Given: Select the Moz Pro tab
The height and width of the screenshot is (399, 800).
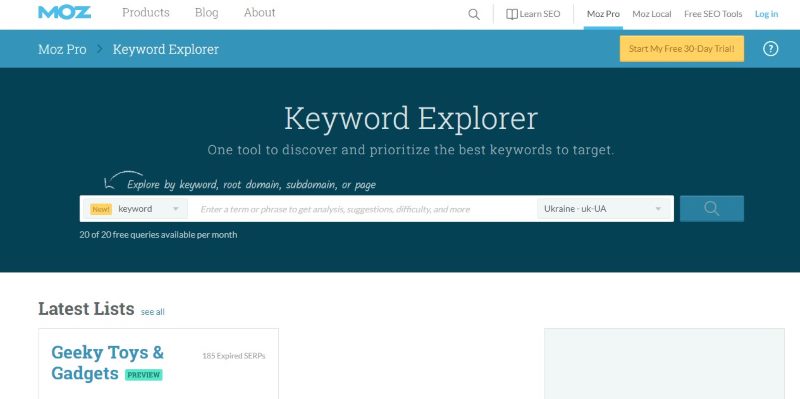Looking at the screenshot, I should [x=603, y=14].
